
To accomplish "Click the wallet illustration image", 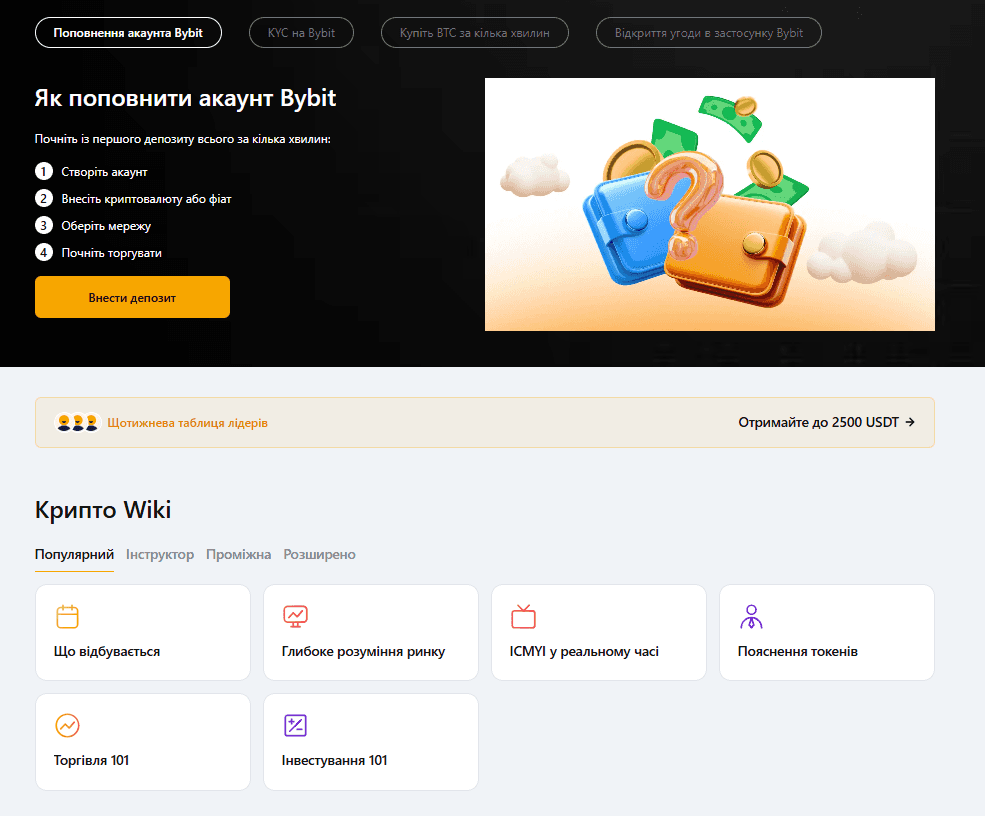I will (x=710, y=204).
